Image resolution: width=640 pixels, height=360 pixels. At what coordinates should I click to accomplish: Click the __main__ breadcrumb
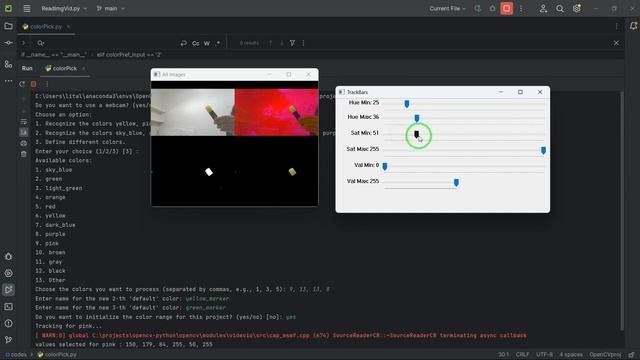click(54, 54)
